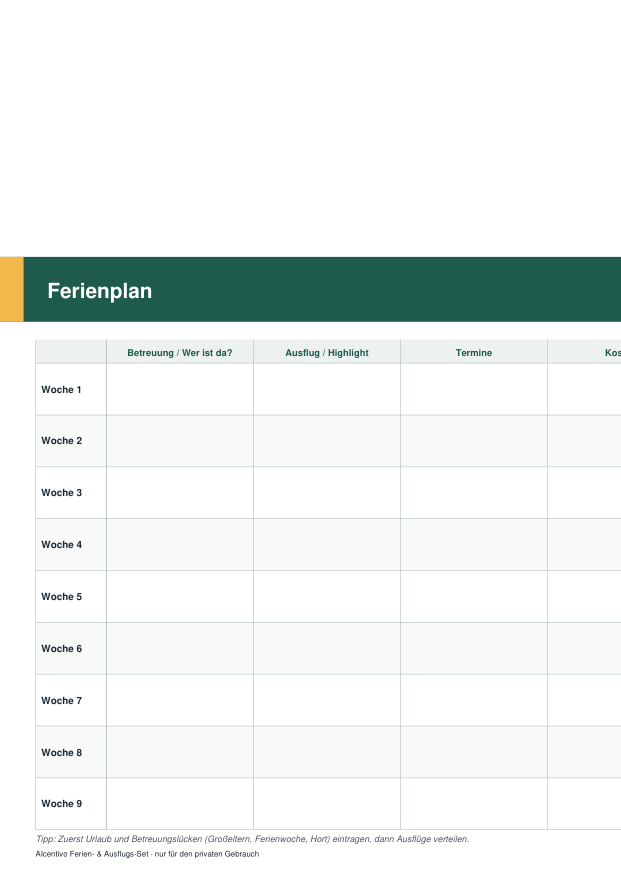Click the Woche 3 row label

62,493
